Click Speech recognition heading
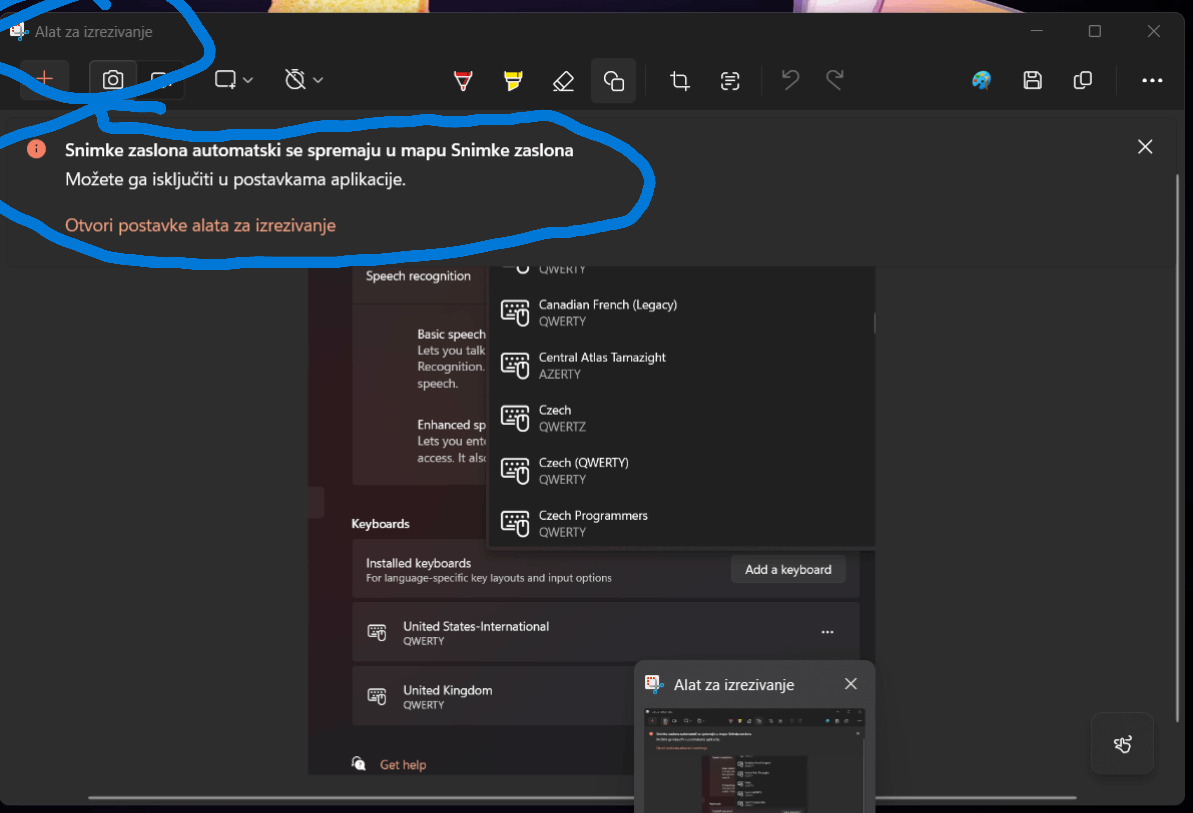 [x=418, y=276]
